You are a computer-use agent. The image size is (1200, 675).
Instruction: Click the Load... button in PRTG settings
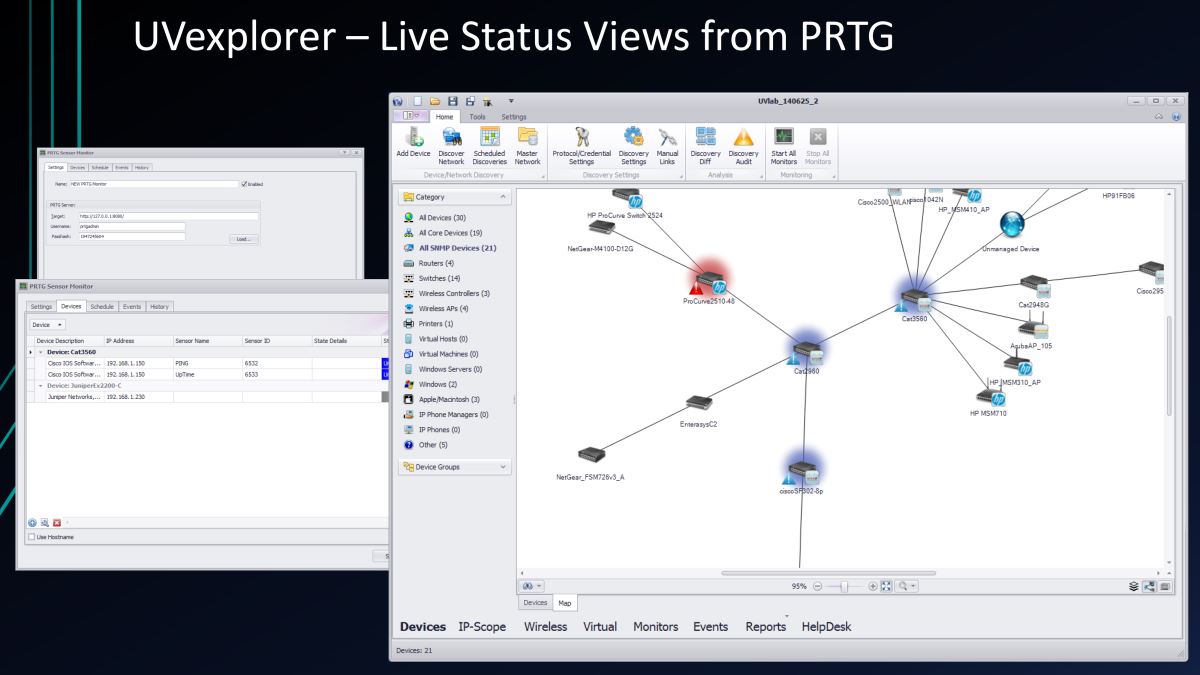pyautogui.click(x=243, y=240)
